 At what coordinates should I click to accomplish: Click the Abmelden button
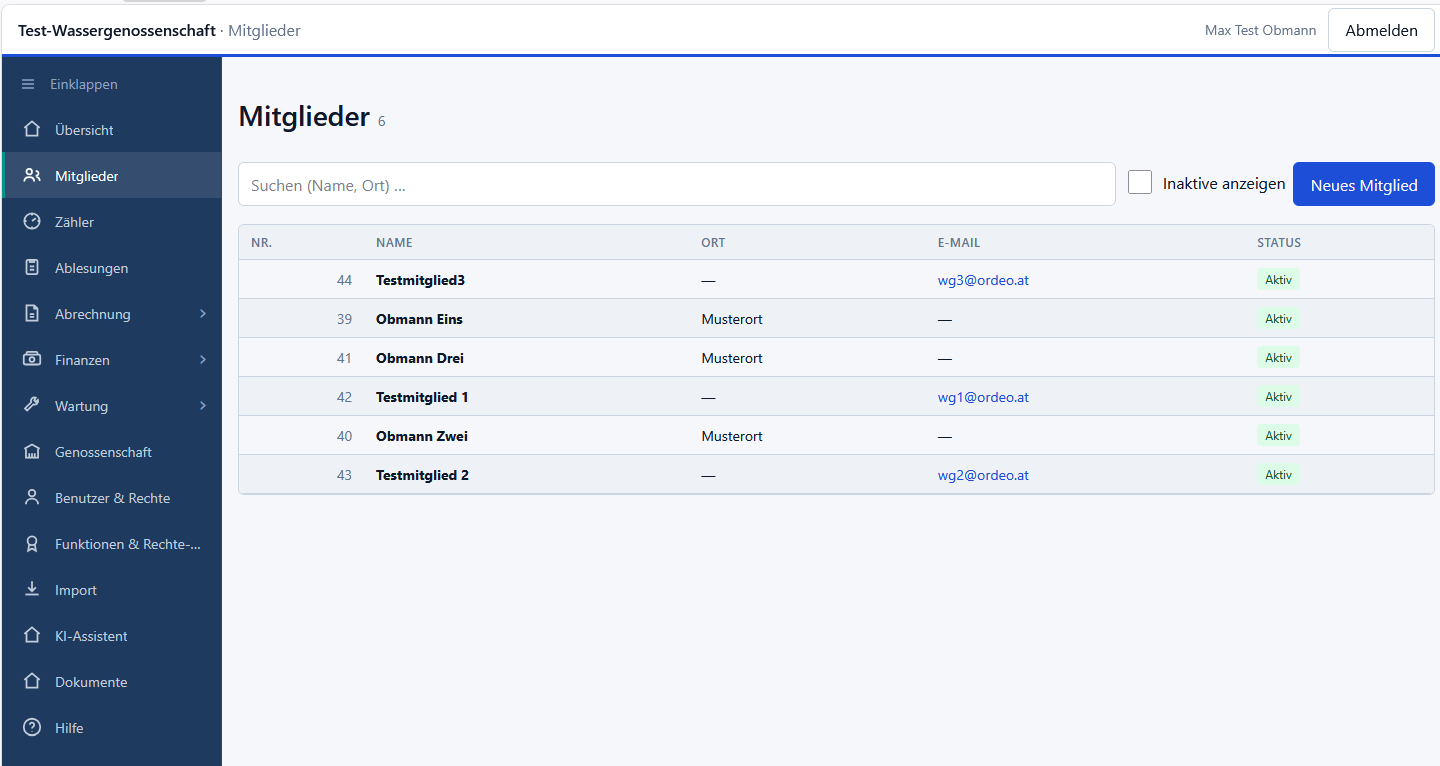[x=1381, y=30]
